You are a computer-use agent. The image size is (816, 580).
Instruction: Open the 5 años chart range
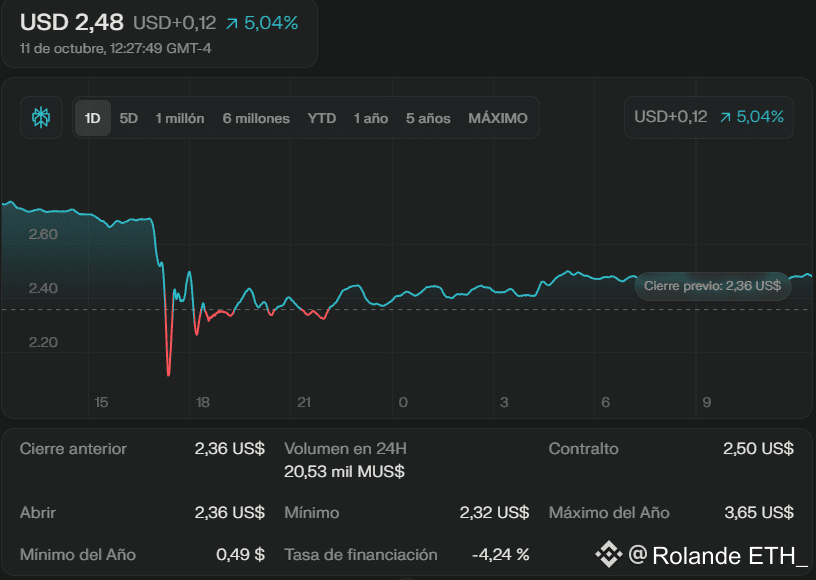point(428,118)
